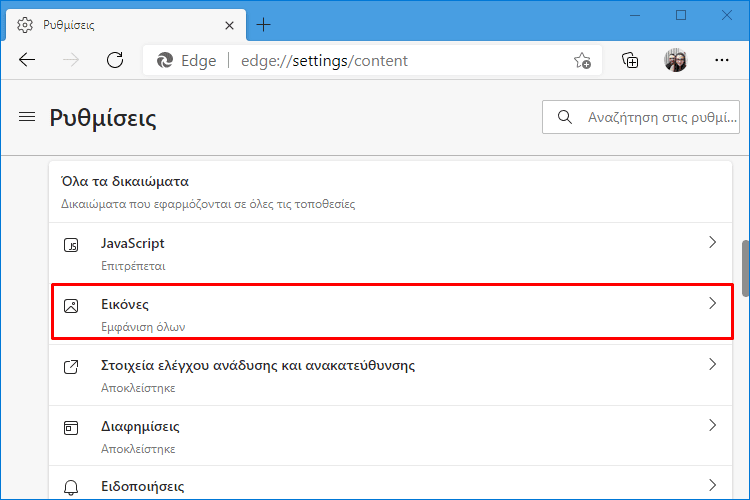The height and width of the screenshot is (500, 750).
Task: Open the three-dots Settings and more menu
Action: (721, 60)
